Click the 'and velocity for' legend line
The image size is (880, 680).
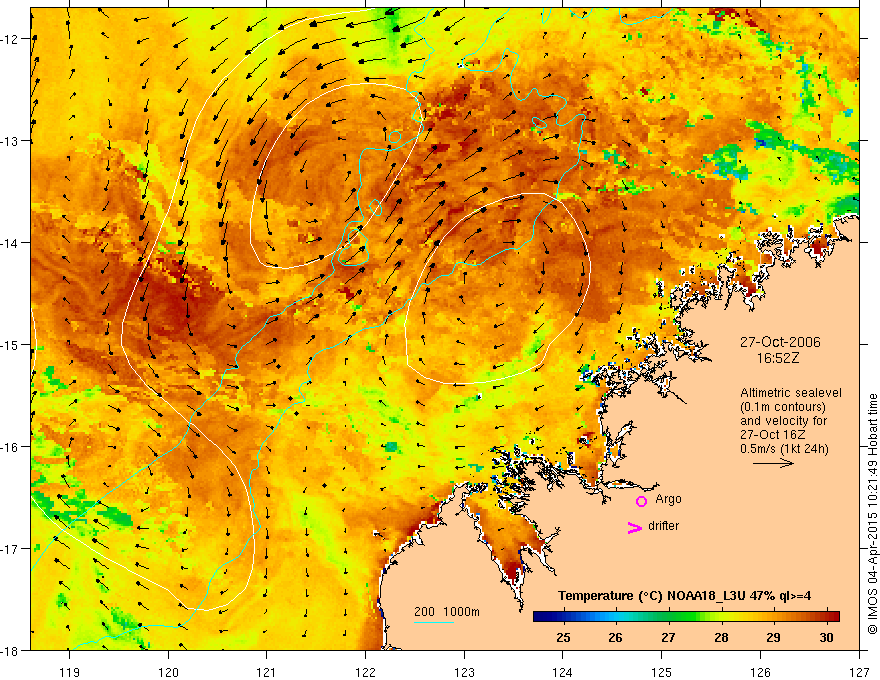[x=783, y=421]
